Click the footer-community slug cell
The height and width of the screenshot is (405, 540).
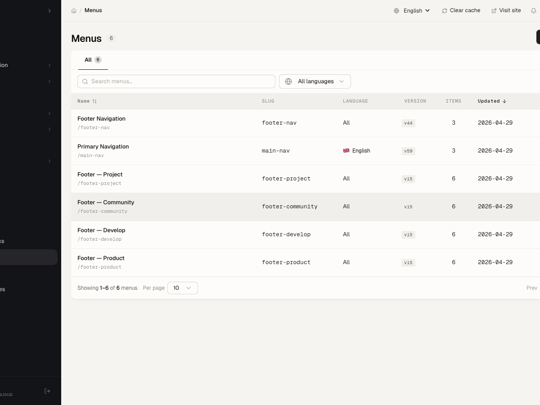pyautogui.click(x=289, y=207)
